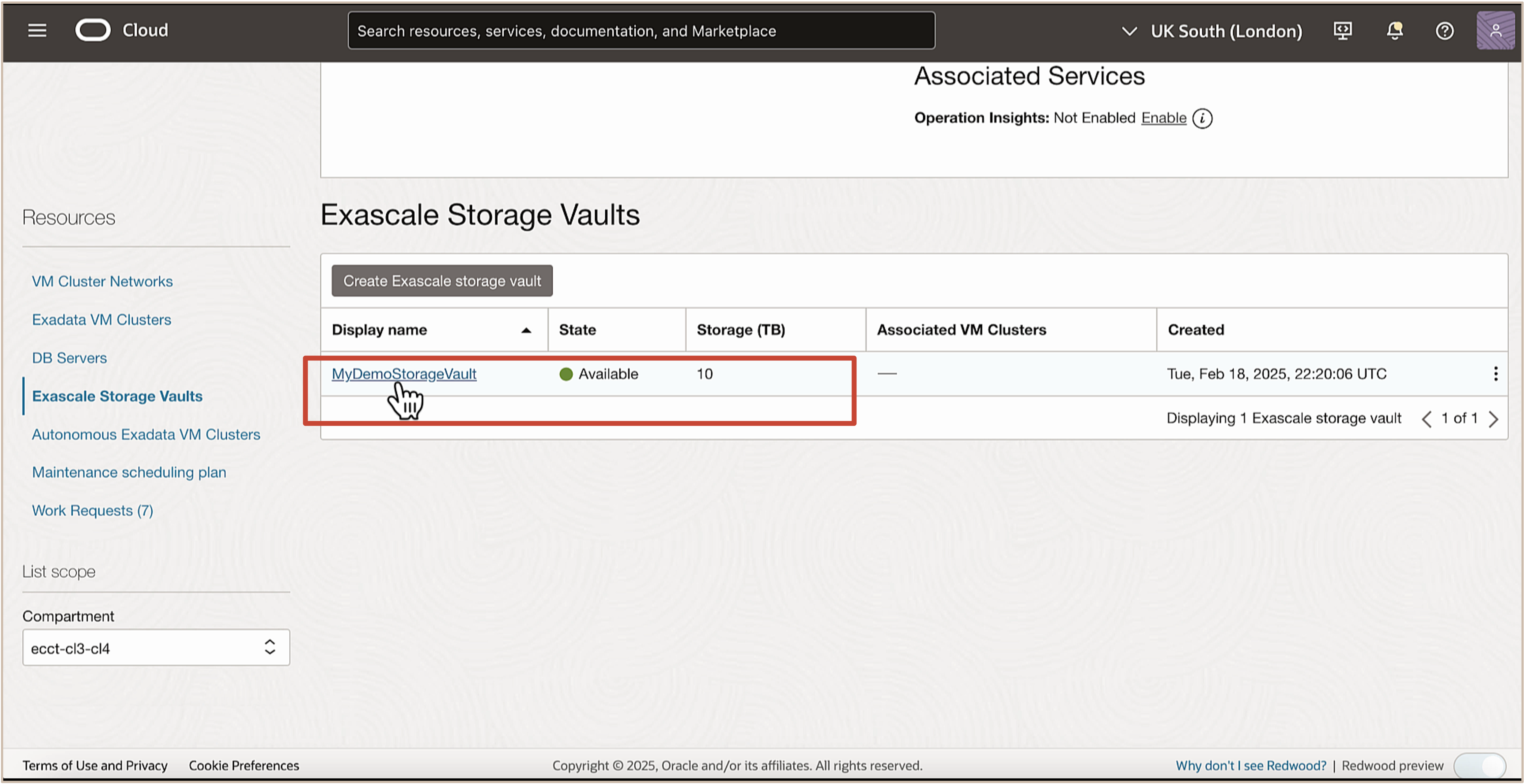
Task: Click Operation Insights info icon
Action: [1202, 118]
